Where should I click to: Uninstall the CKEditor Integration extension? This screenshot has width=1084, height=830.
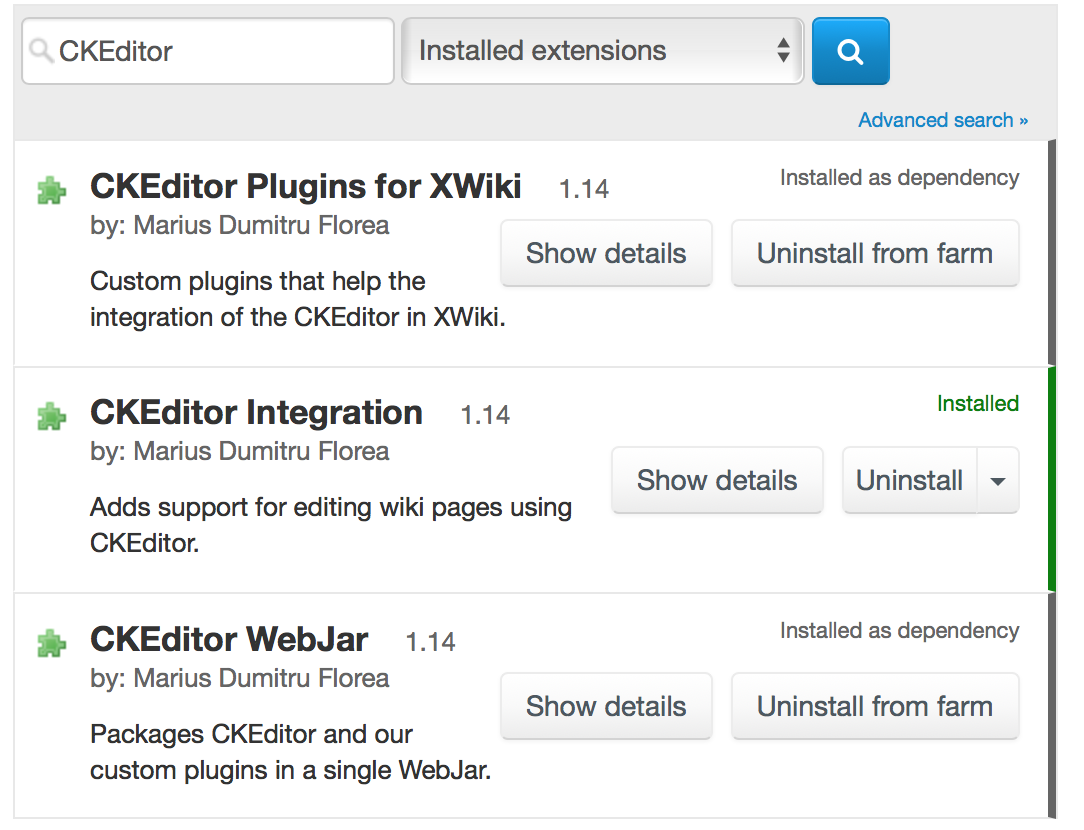pos(909,480)
